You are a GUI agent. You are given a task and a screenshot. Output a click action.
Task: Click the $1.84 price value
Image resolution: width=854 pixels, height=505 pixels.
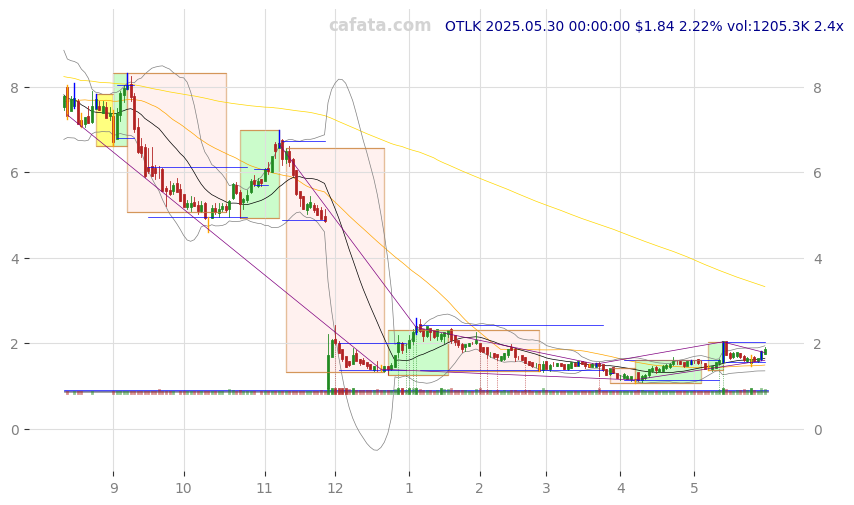click(x=655, y=26)
